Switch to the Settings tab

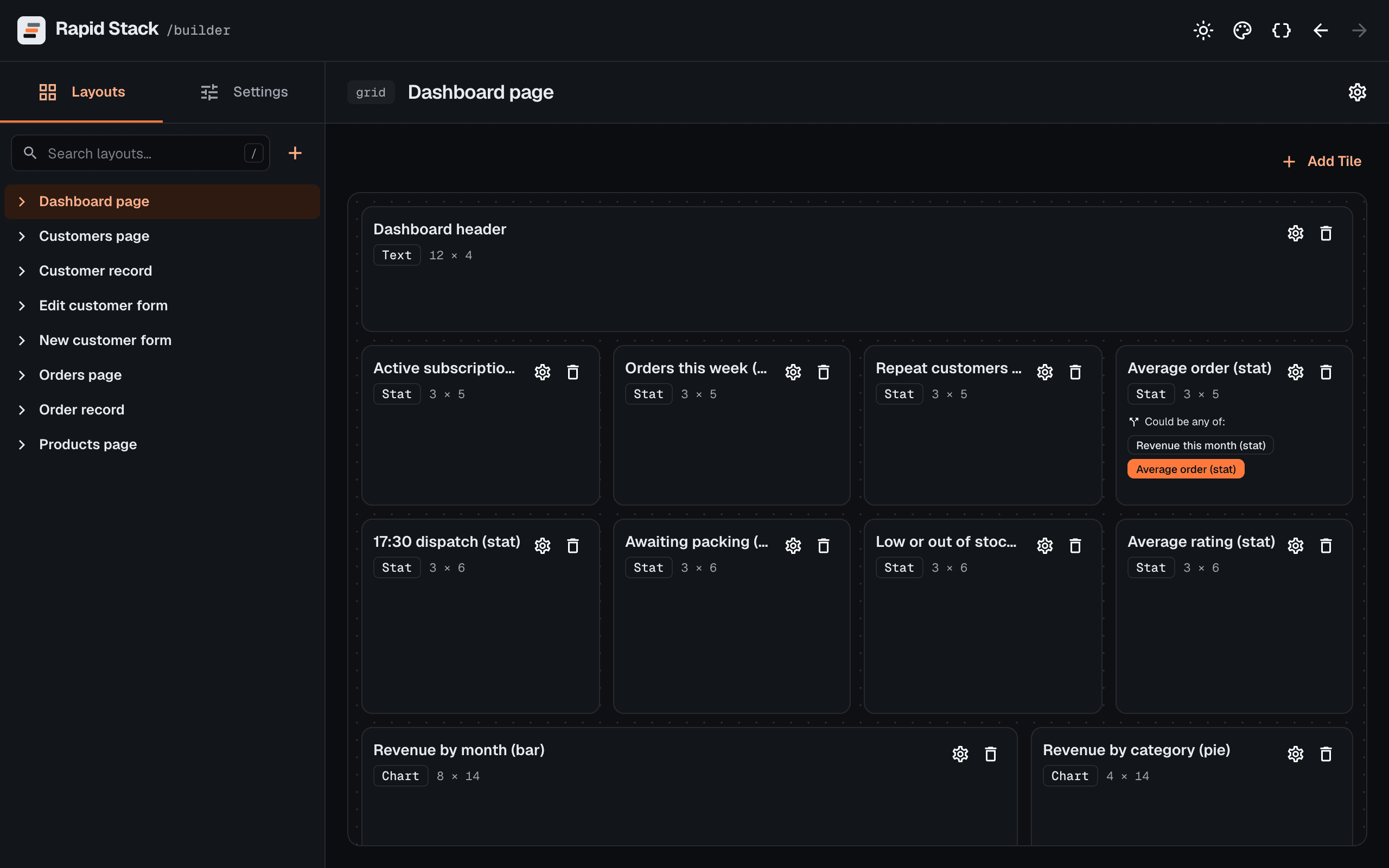point(244,92)
